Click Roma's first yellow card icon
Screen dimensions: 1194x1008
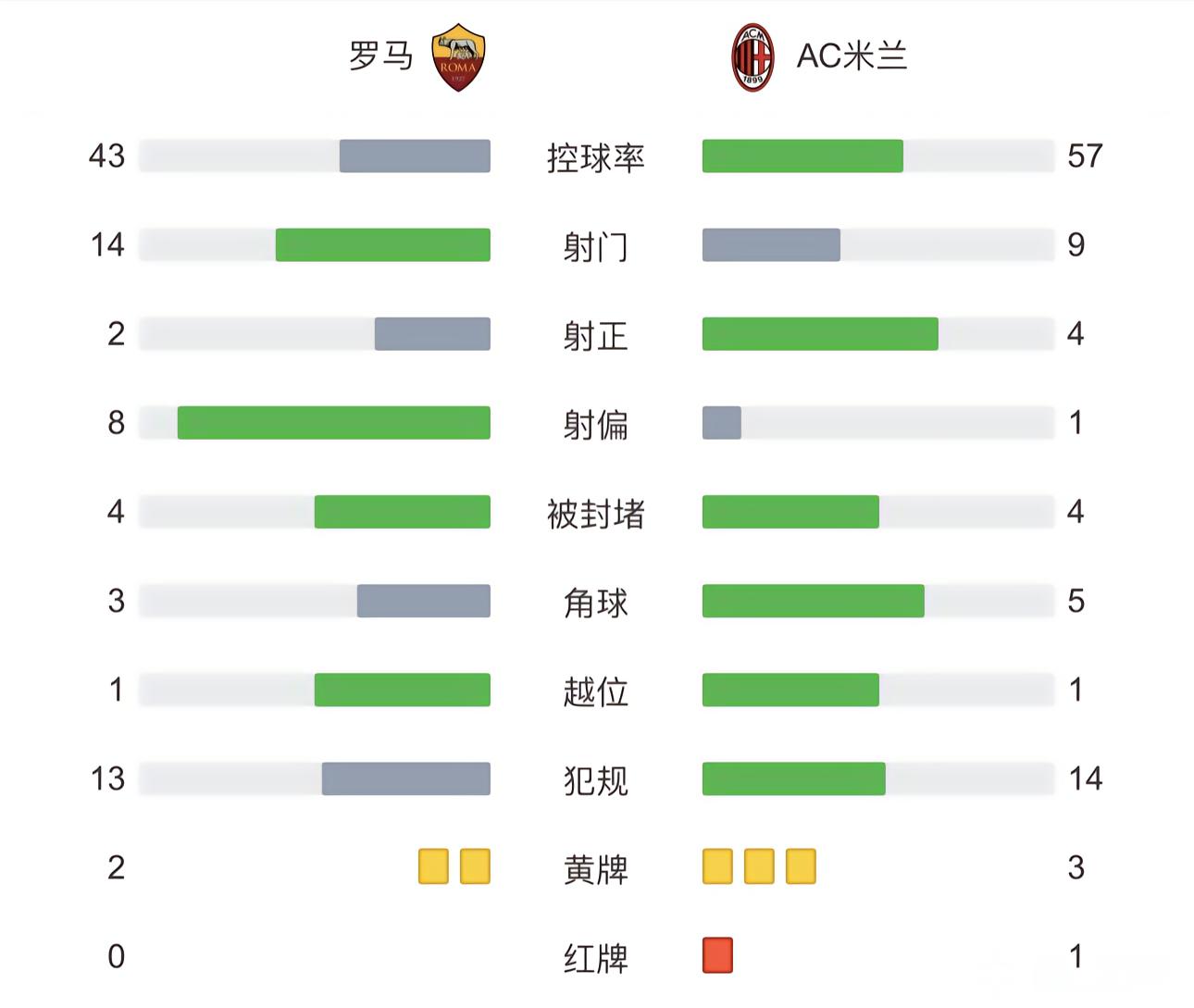pyautogui.click(x=433, y=866)
